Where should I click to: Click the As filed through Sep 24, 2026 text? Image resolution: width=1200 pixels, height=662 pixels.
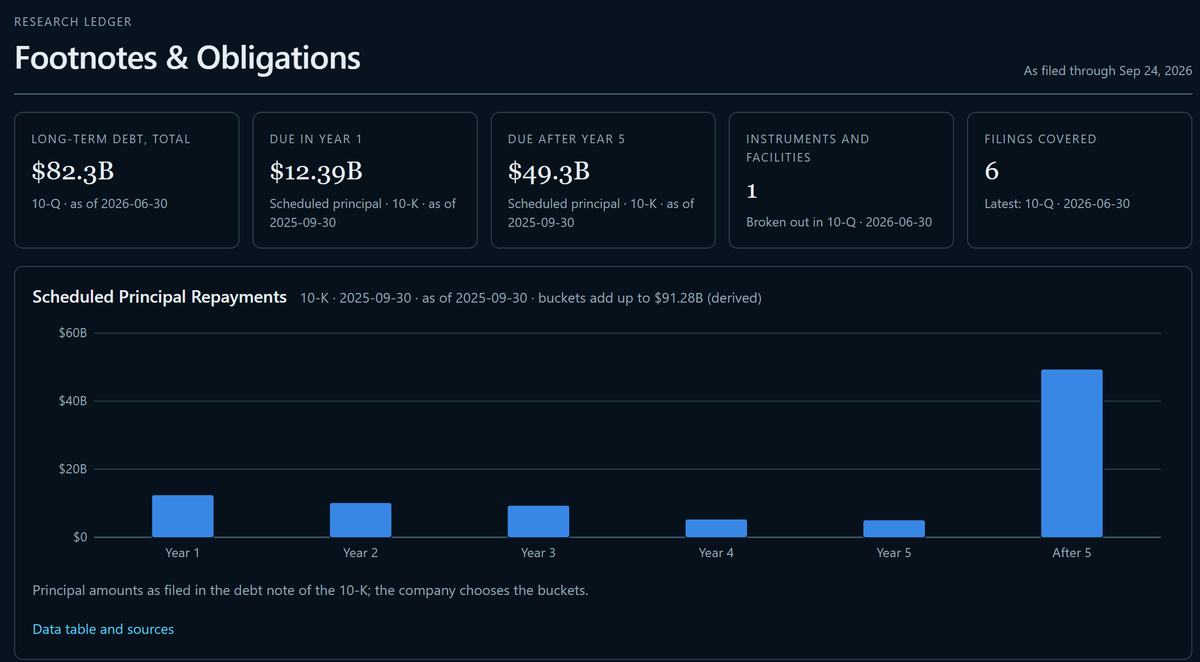point(1108,71)
